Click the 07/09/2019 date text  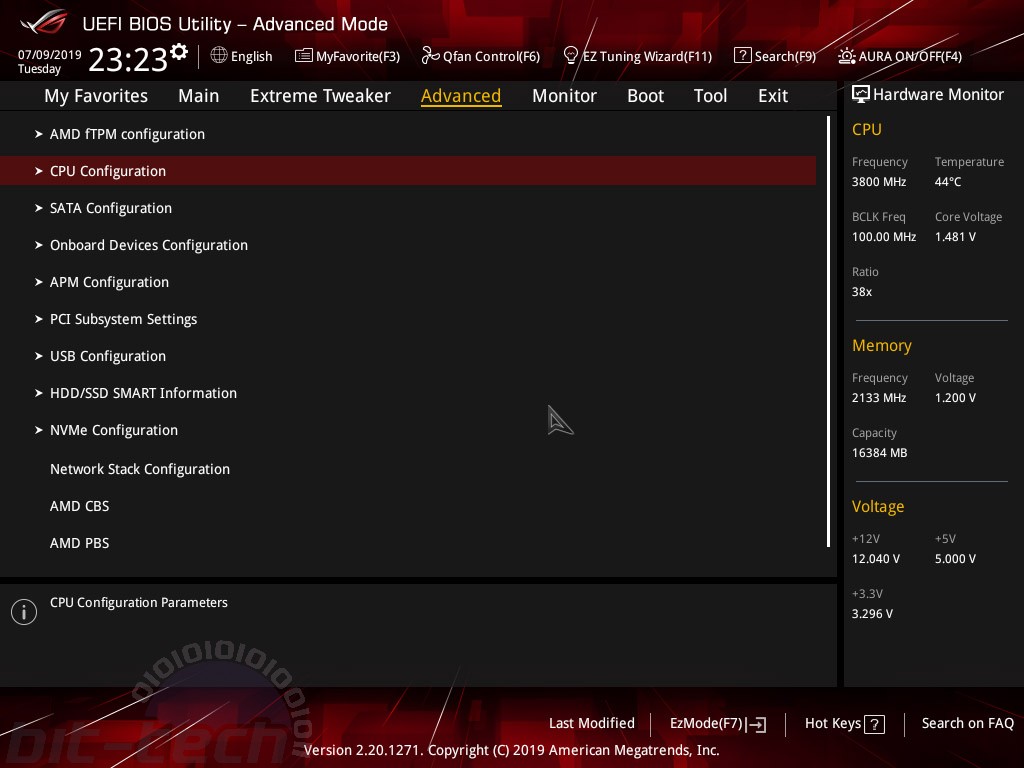point(50,54)
